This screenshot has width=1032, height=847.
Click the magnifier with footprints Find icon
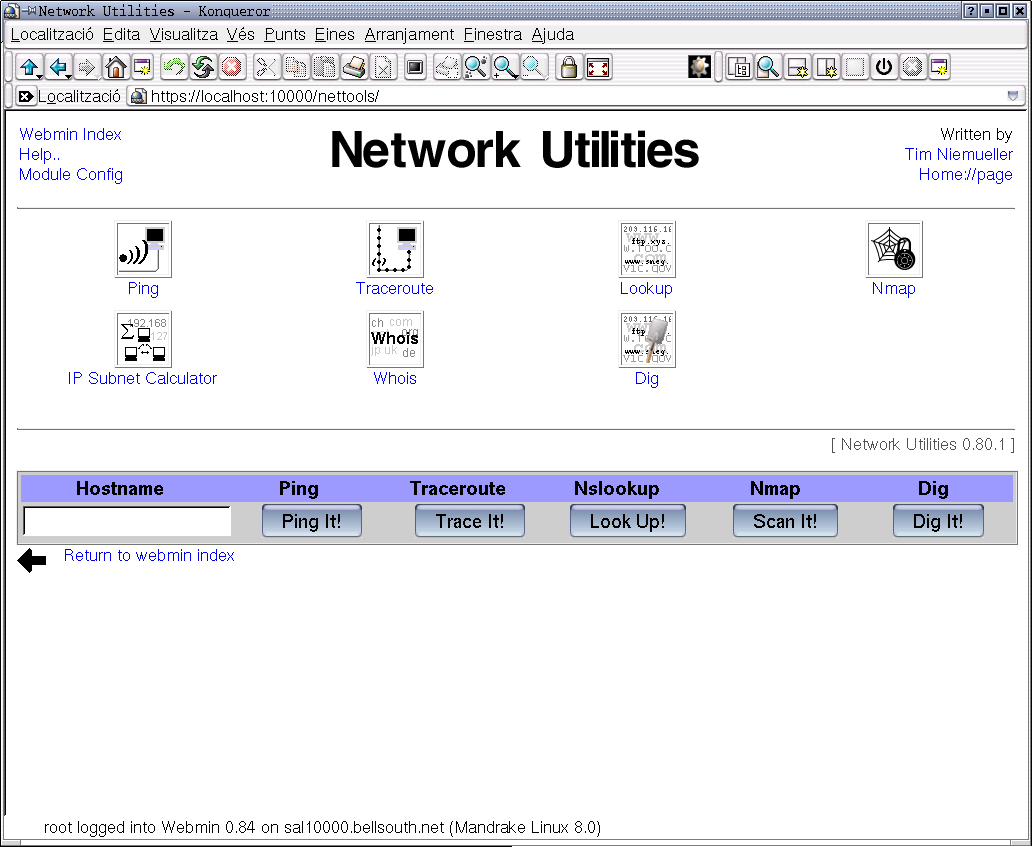coord(476,67)
